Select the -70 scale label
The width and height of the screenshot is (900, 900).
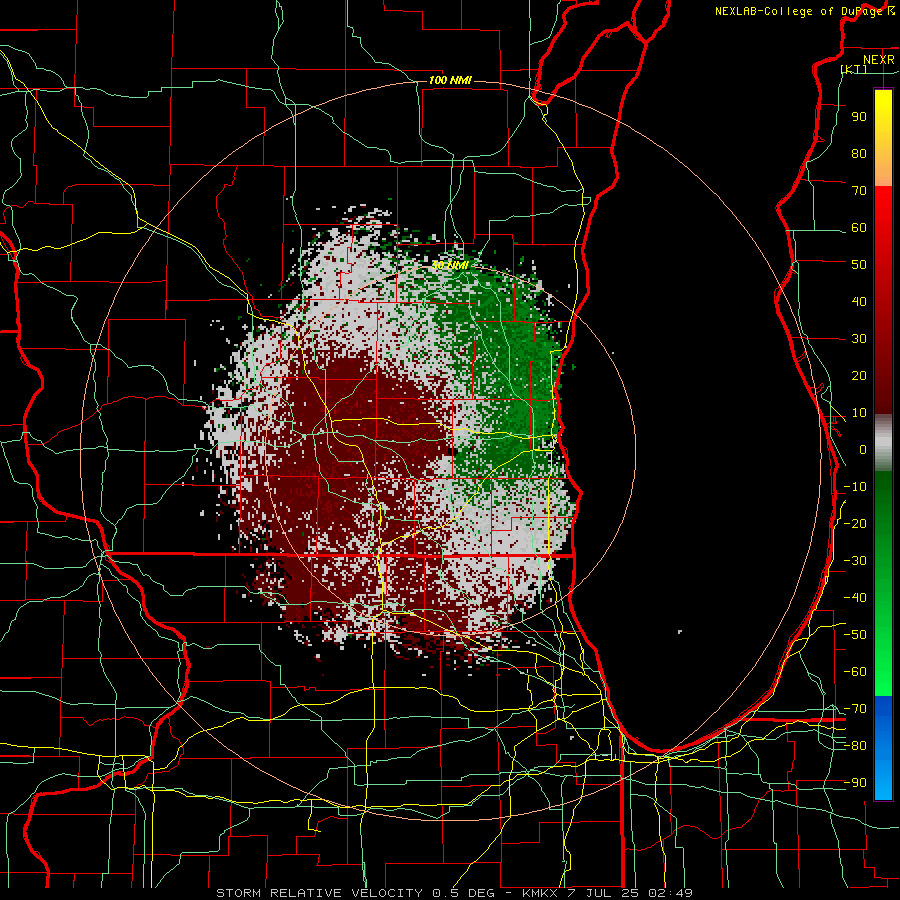(x=855, y=709)
